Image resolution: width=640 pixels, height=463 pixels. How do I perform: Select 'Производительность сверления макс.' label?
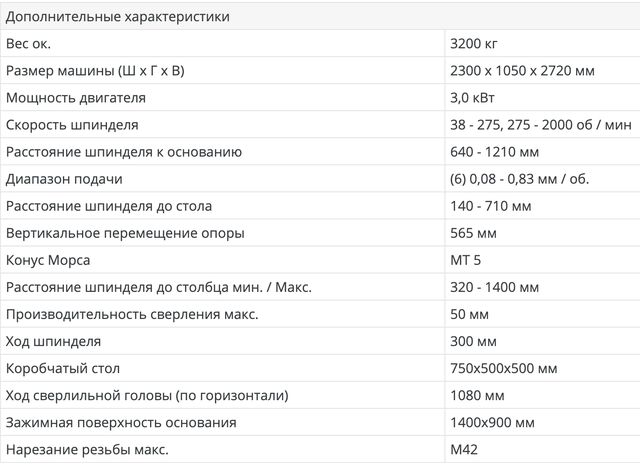(132, 314)
